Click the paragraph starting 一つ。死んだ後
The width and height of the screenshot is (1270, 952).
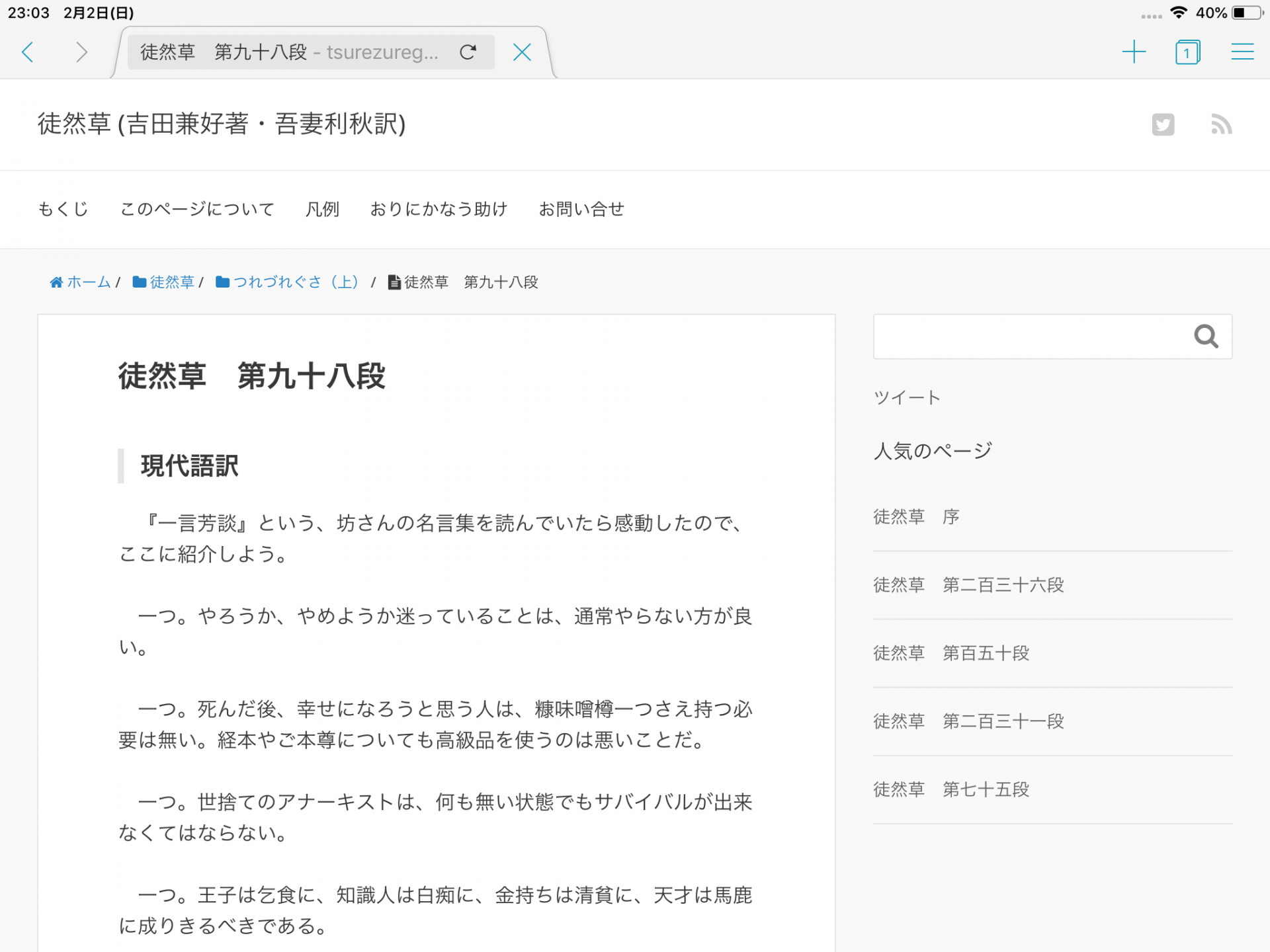tap(436, 725)
